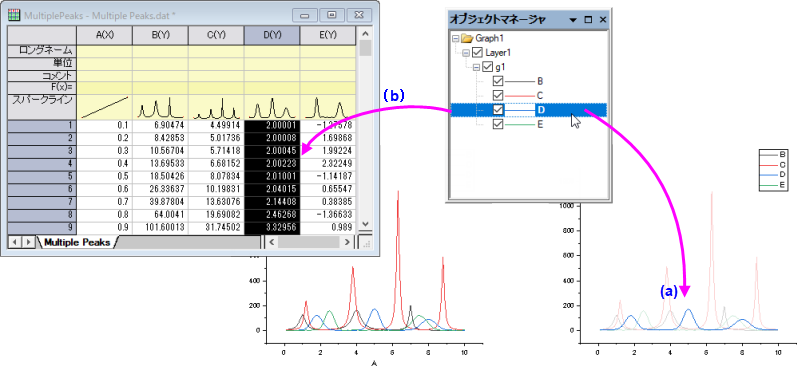Click the sparkline thumbnail of column D

pos(272,107)
